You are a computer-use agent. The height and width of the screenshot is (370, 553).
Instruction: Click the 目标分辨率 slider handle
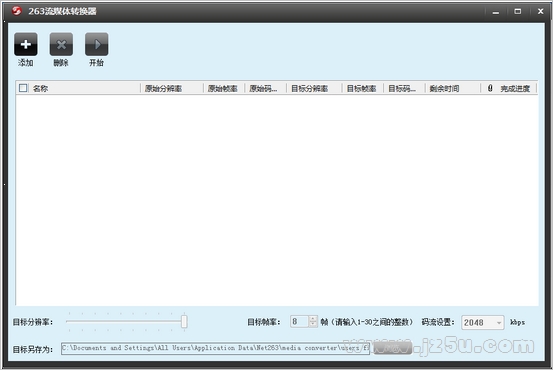pos(184,321)
